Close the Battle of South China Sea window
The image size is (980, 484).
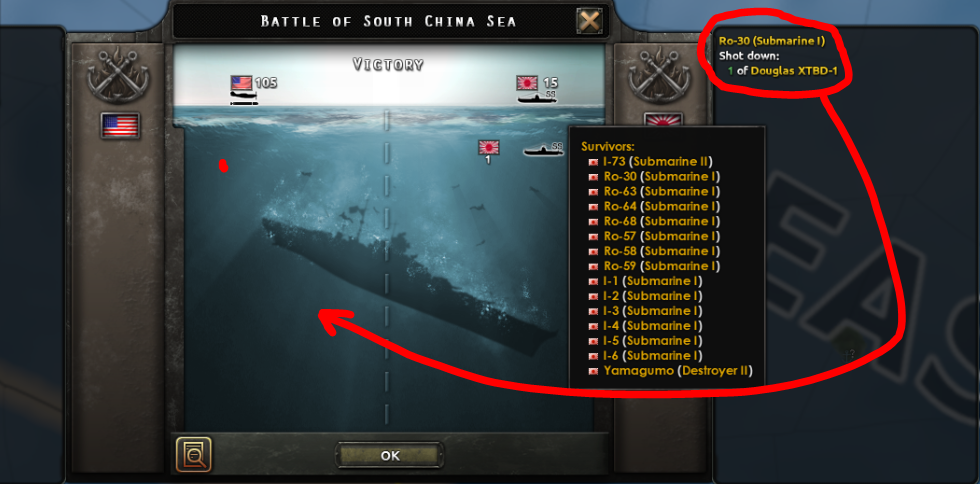click(589, 21)
